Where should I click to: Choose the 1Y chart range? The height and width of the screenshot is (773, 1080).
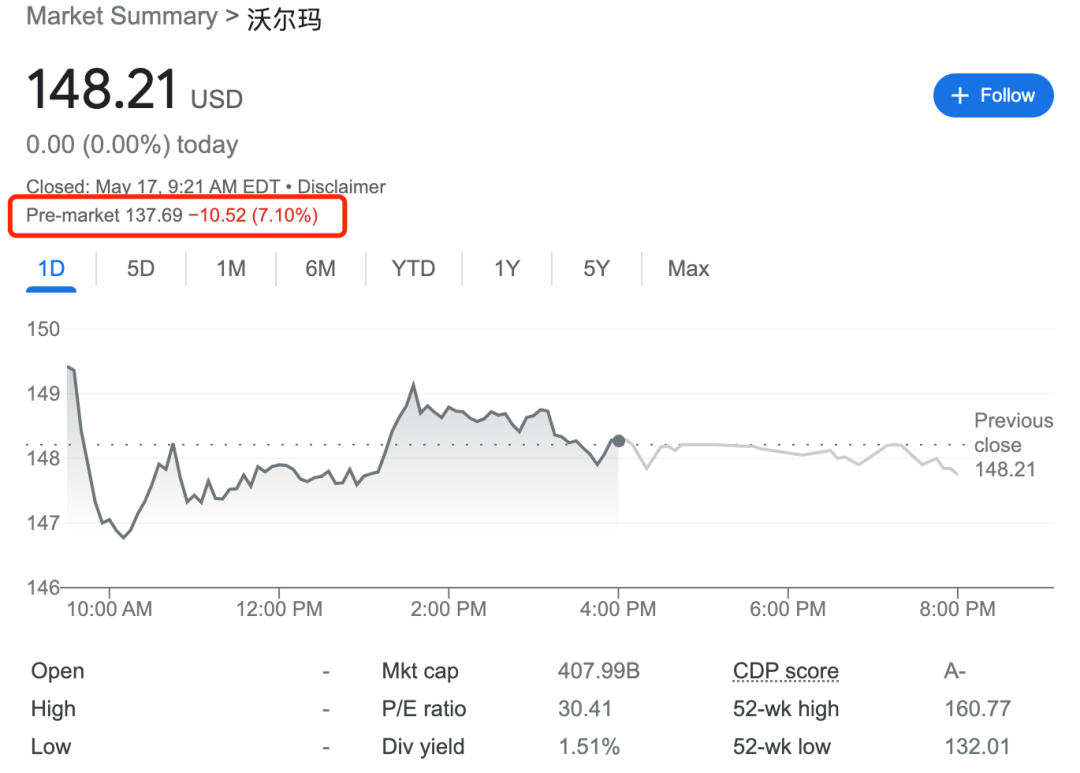point(507,268)
